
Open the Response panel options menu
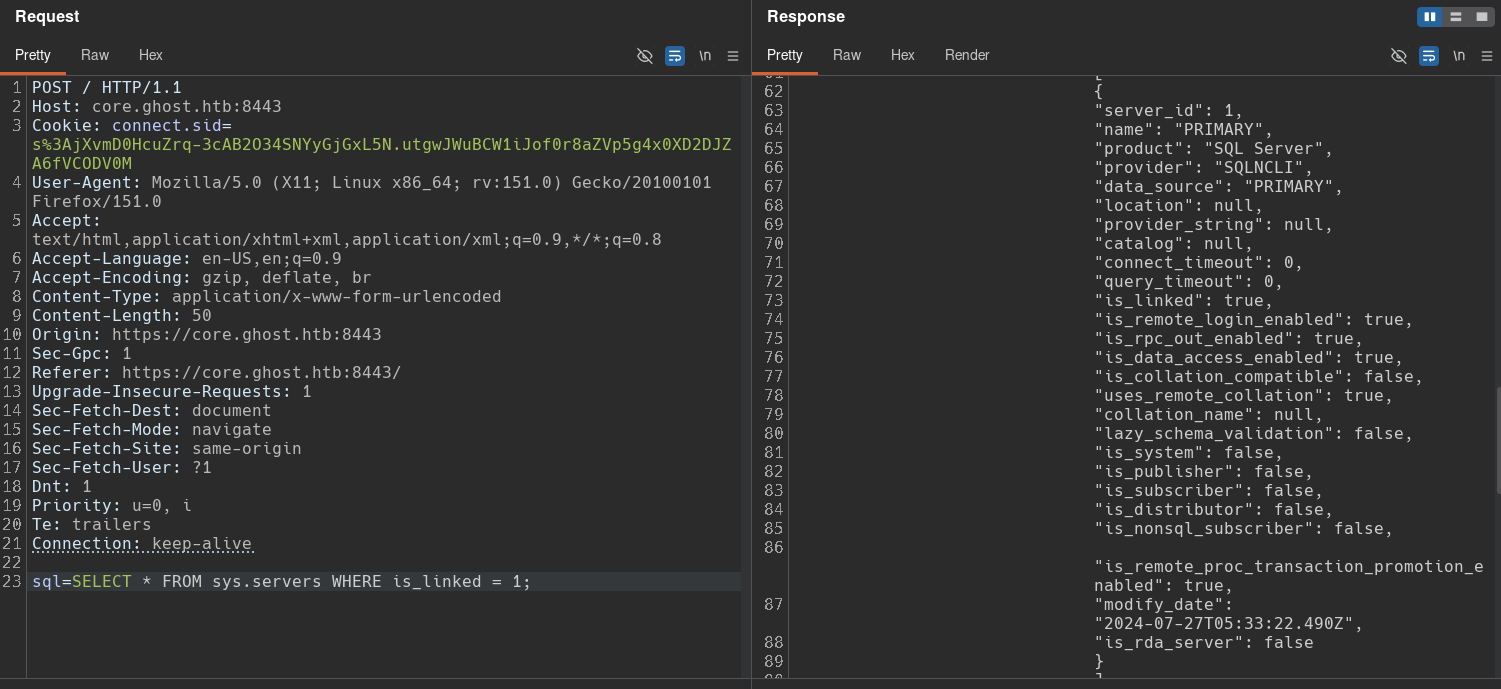pyautogui.click(x=1487, y=56)
